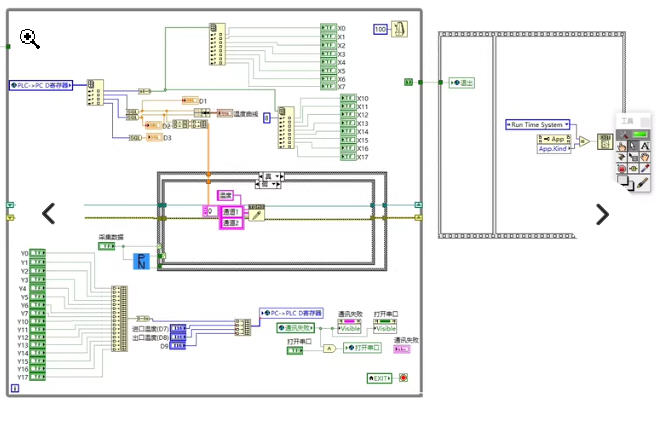656x422 pixels.
Task: Click the App property node header
Action: [x=554, y=139]
